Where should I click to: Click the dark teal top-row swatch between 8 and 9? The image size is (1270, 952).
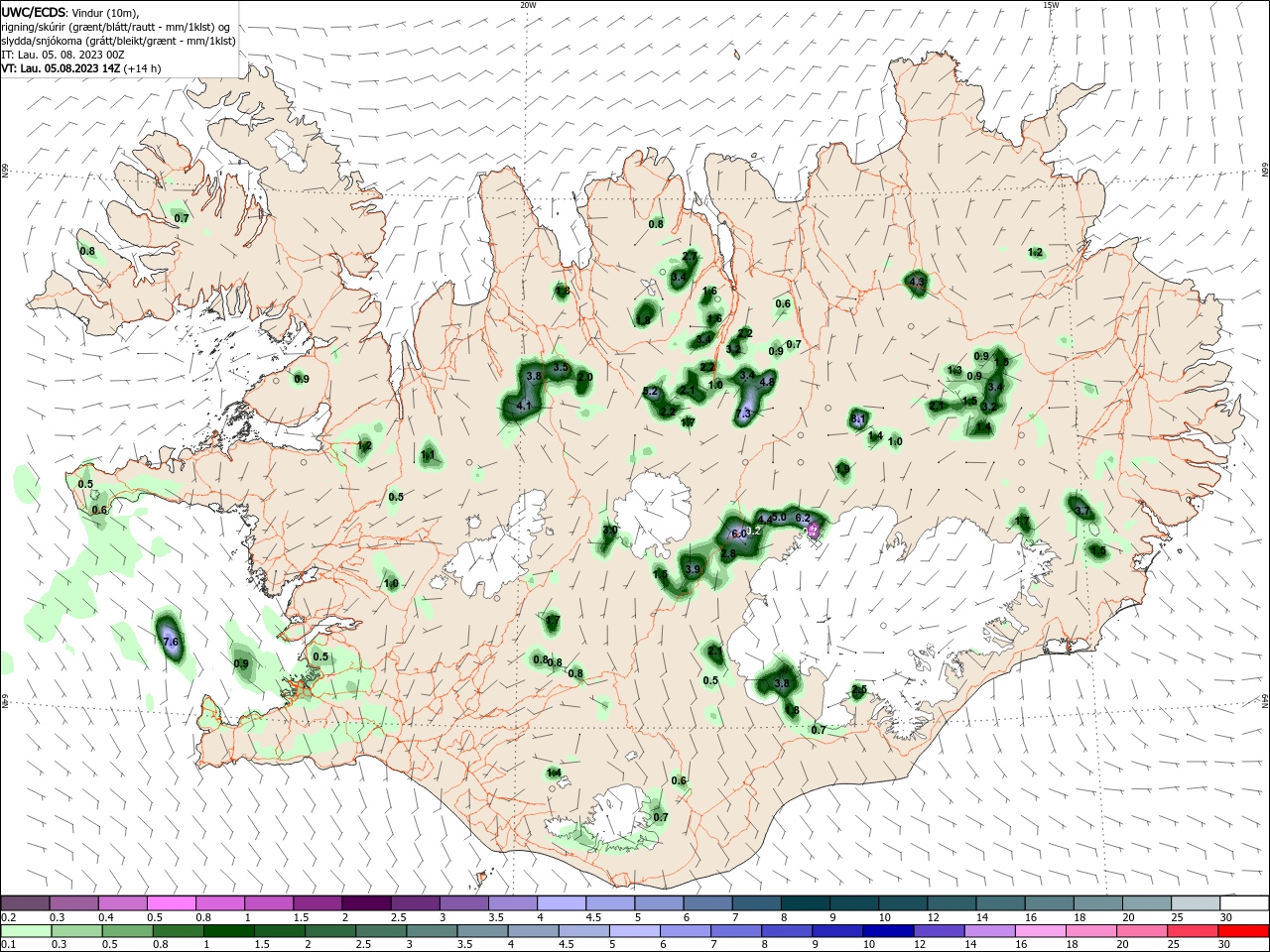coord(807,903)
